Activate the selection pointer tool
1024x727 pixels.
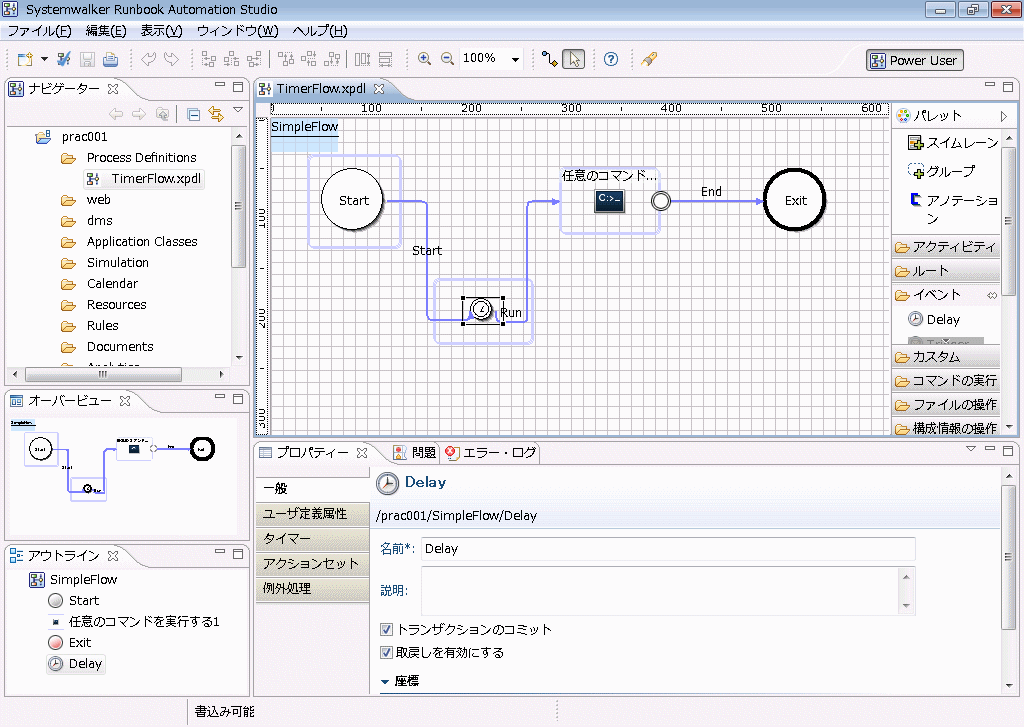click(x=574, y=59)
